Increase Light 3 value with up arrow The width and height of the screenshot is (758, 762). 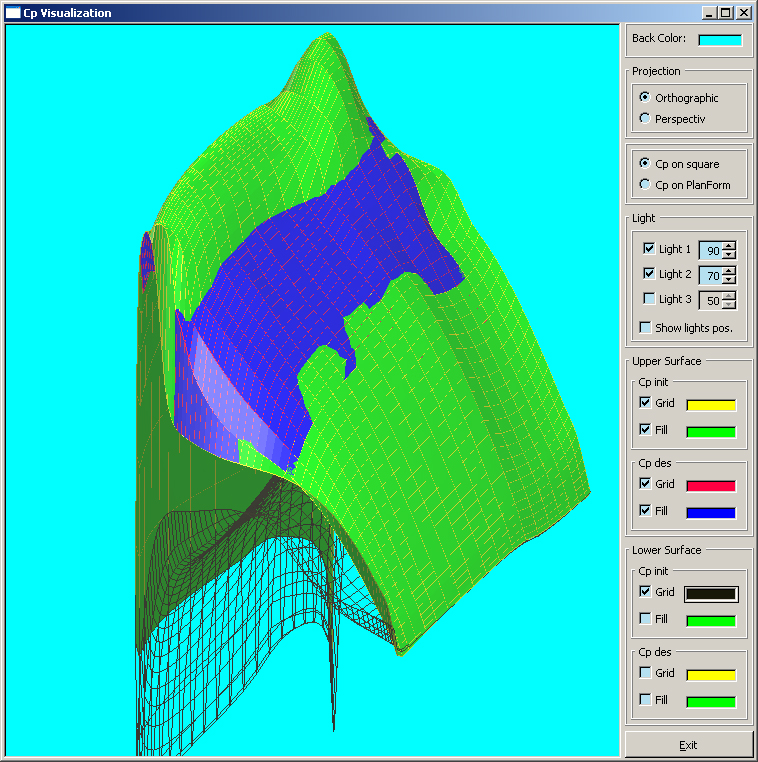[x=729, y=296]
